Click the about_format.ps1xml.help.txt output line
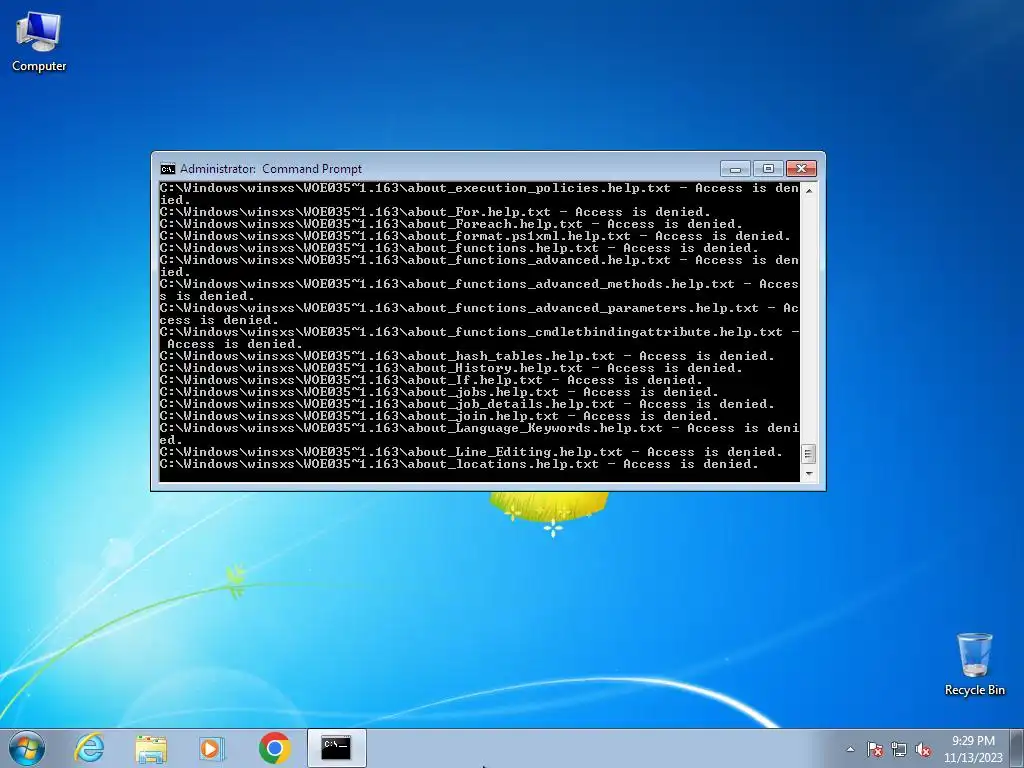1024x768 pixels. 475,236
